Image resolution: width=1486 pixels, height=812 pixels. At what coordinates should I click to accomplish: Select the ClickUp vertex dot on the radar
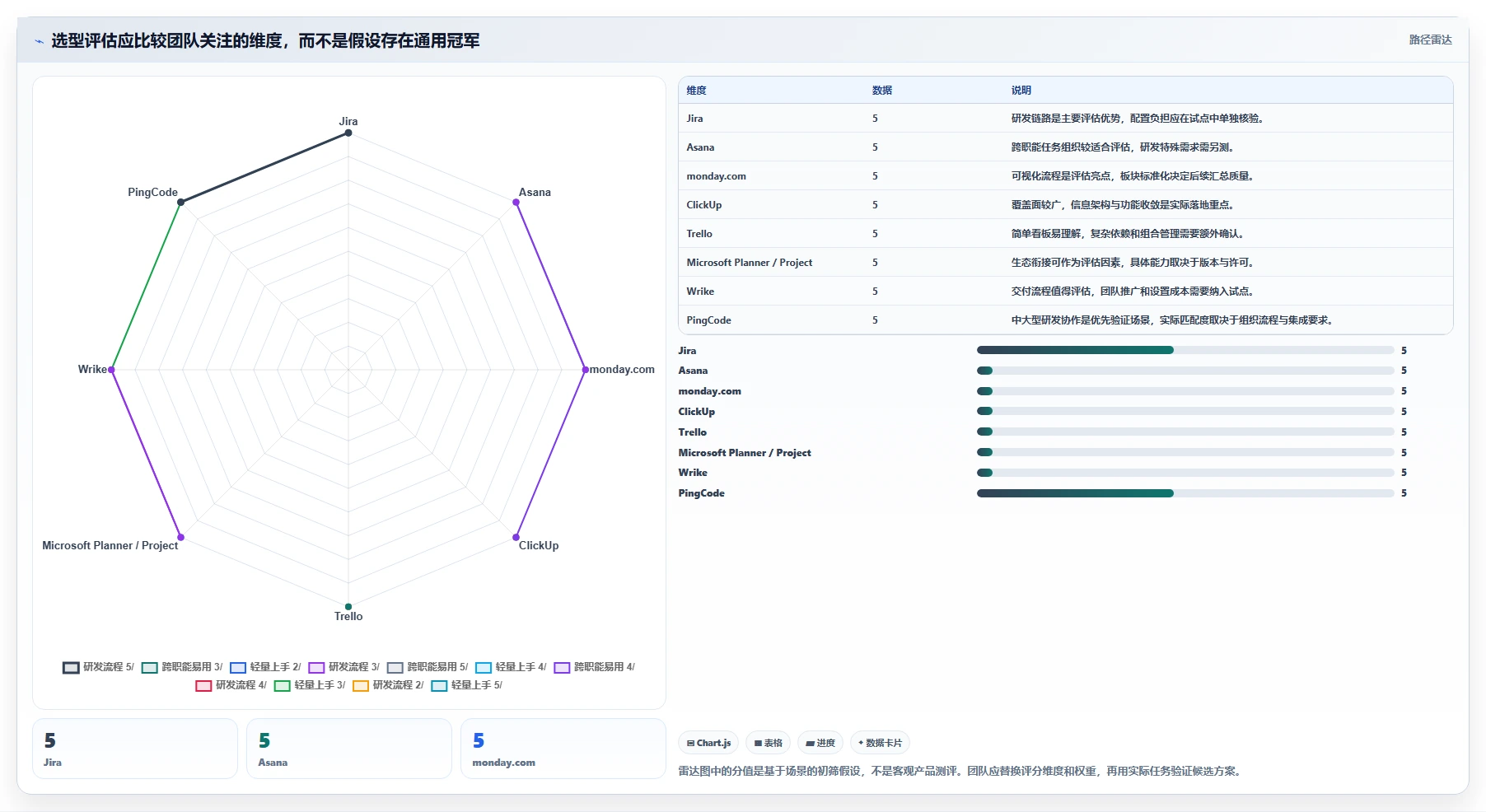point(516,537)
